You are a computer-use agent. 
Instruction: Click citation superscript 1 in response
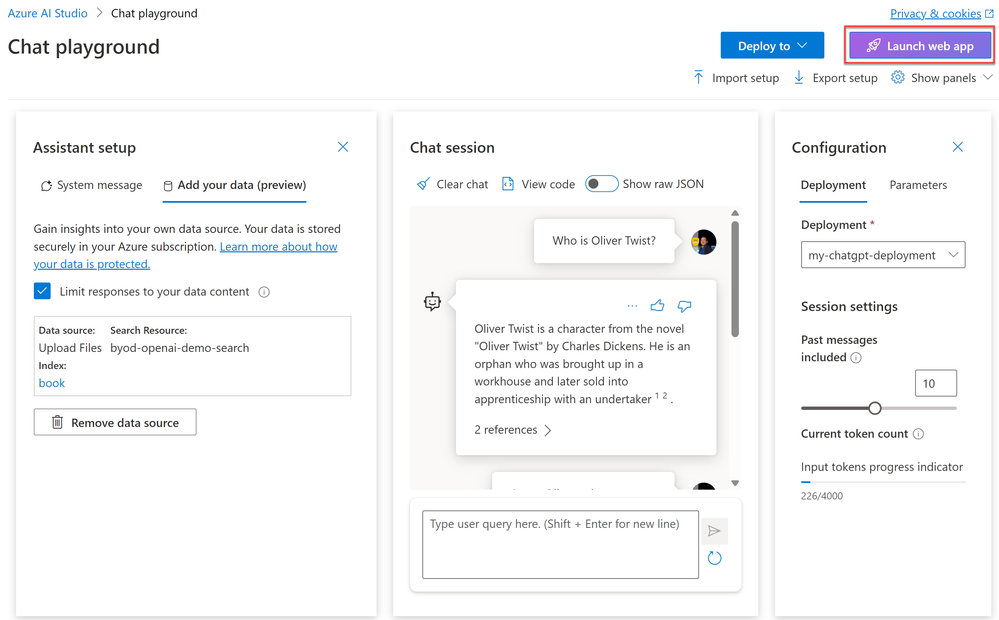657,396
